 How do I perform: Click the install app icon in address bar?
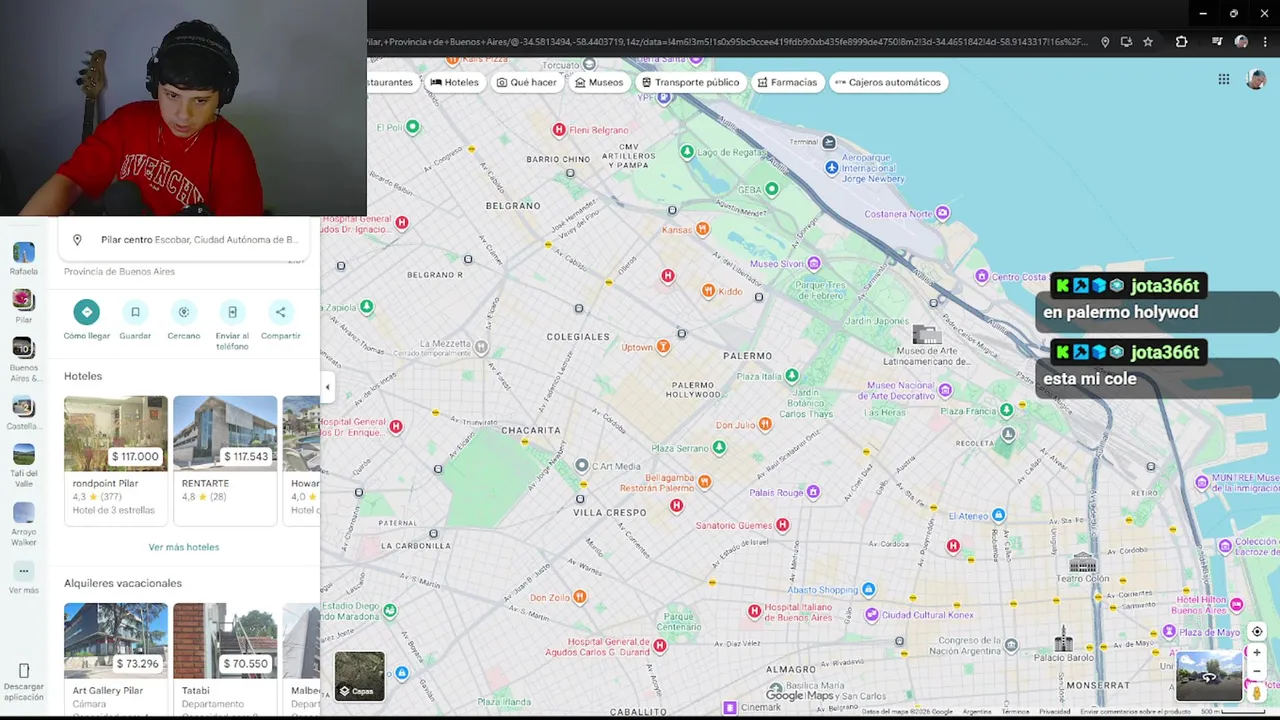click(x=1126, y=42)
